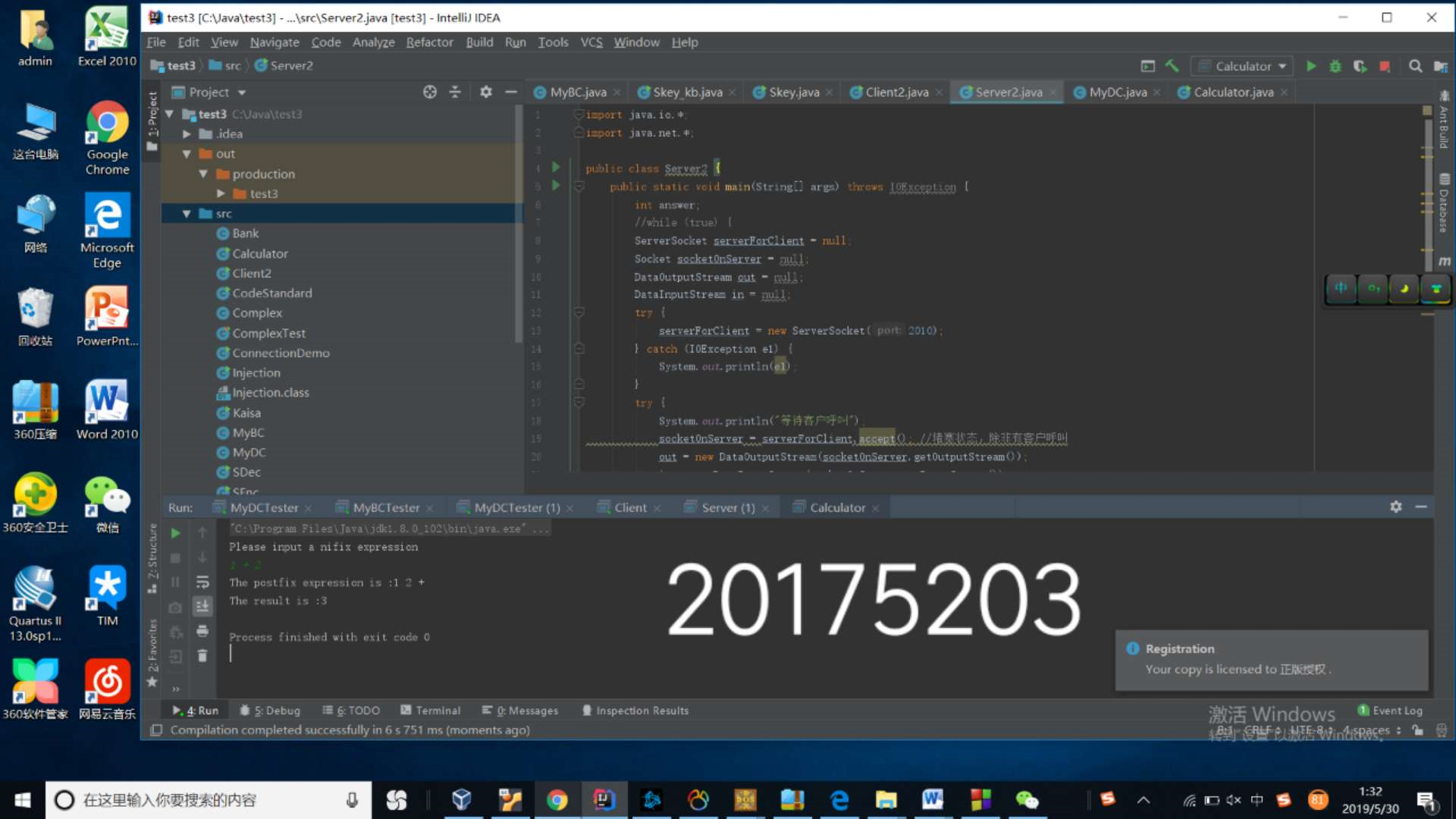1456x819 pixels.
Task: Run the Calculator configuration from the toolbar
Action: click(x=1311, y=66)
